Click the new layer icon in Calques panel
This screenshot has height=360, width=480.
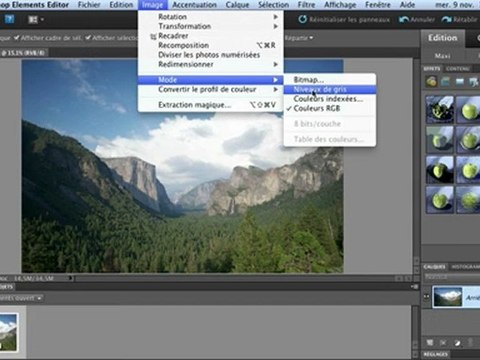point(430,342)
